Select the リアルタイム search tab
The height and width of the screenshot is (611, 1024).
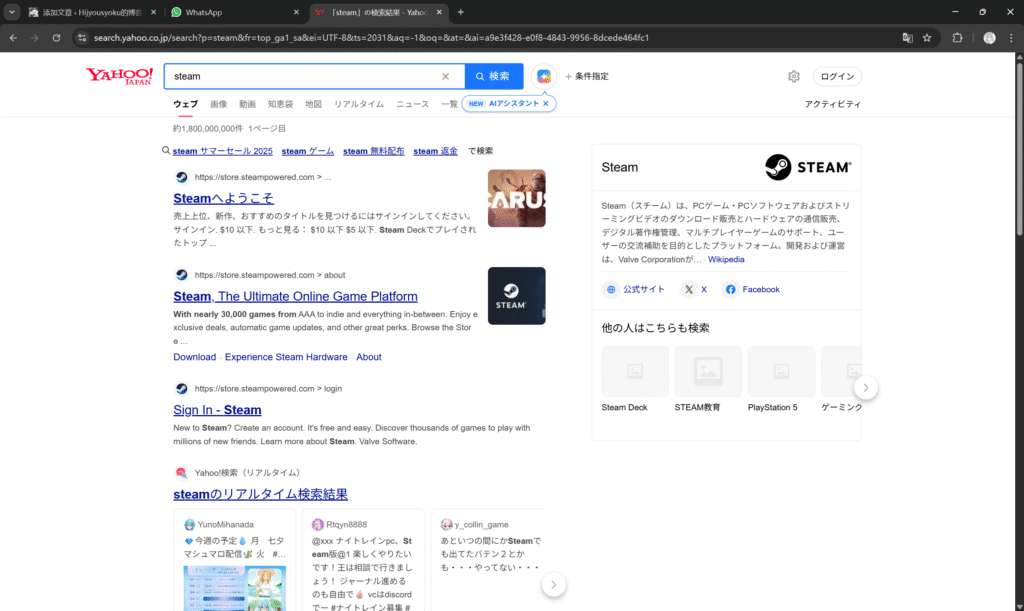359,104
